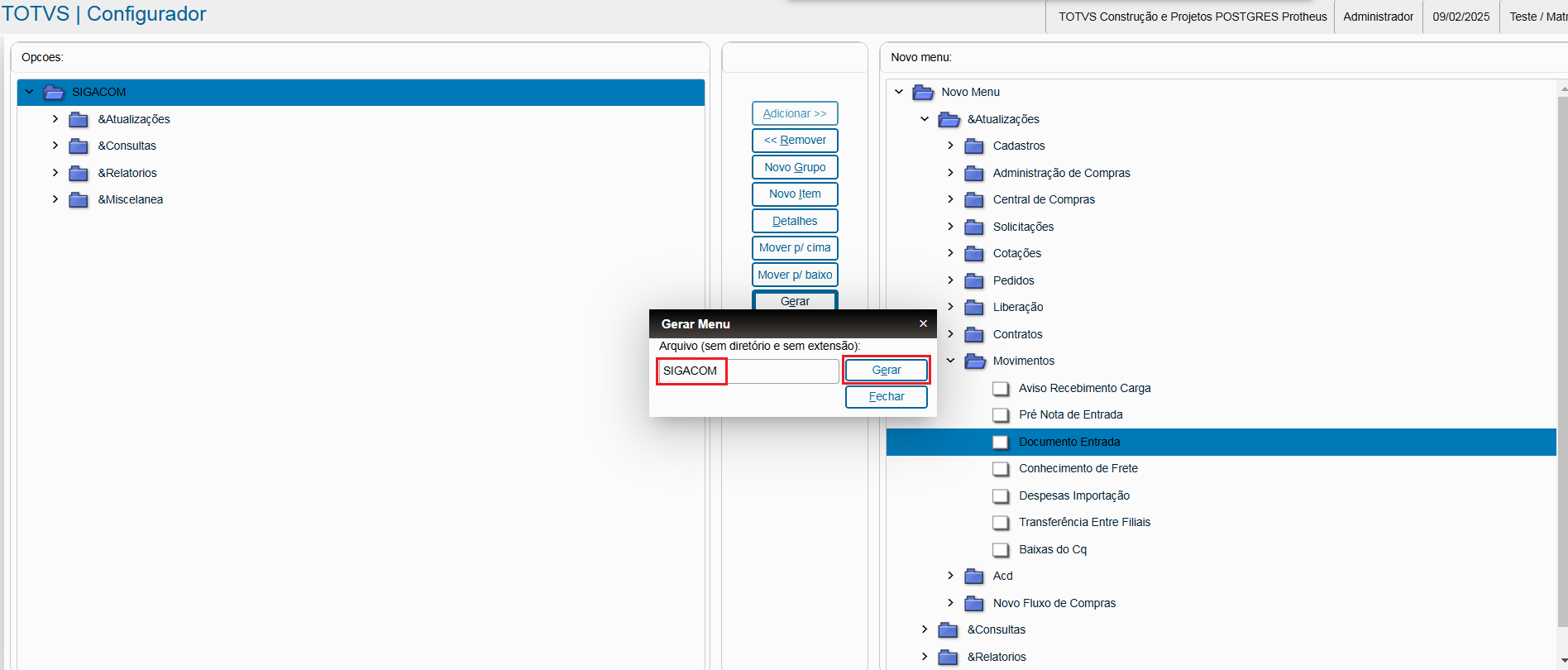Click the SIGACOM open folder icon
Viewport: 1568px width, 670px height.
[54, 92]
